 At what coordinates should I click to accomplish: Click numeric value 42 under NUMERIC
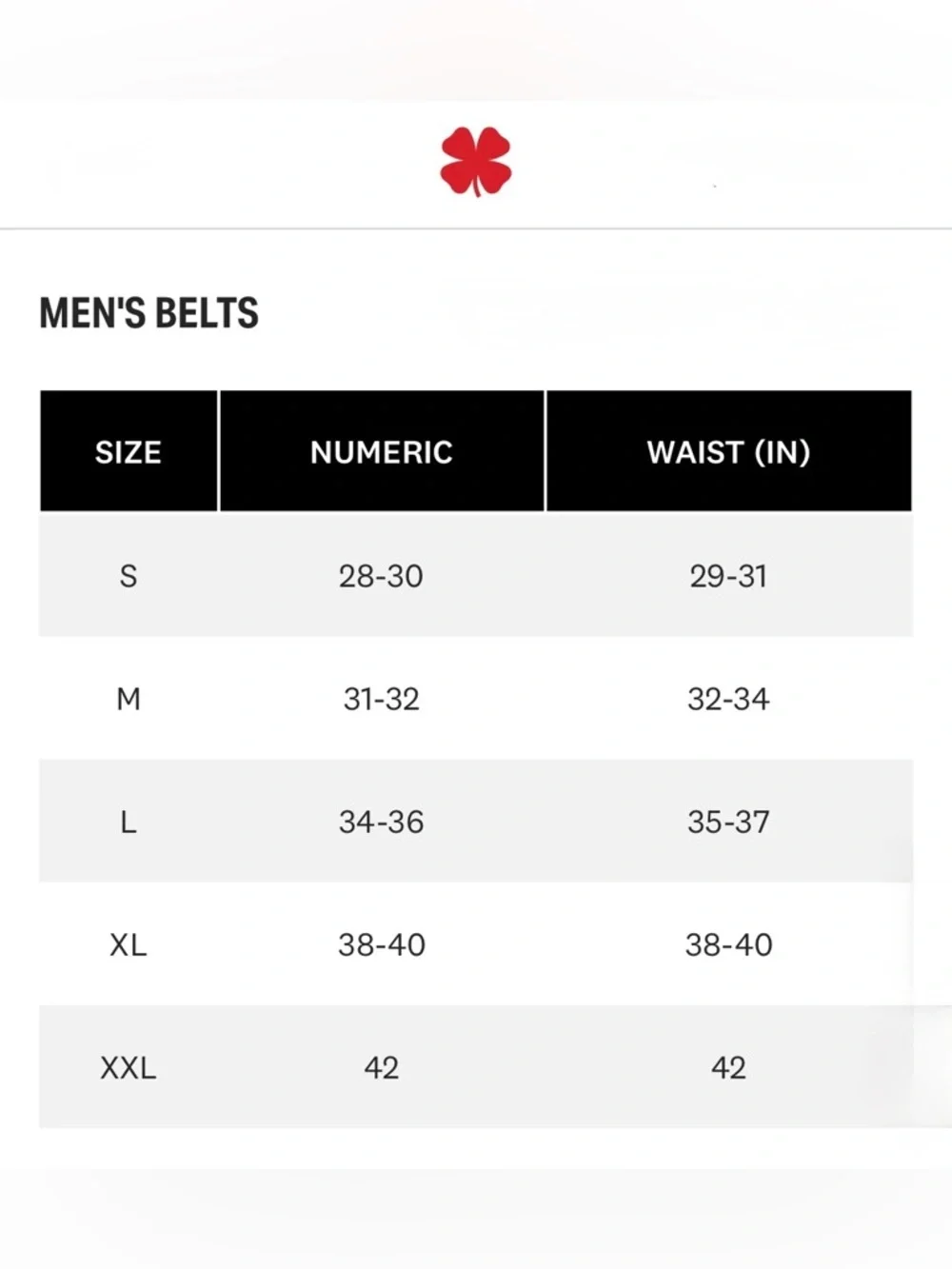pos(381,1067)
